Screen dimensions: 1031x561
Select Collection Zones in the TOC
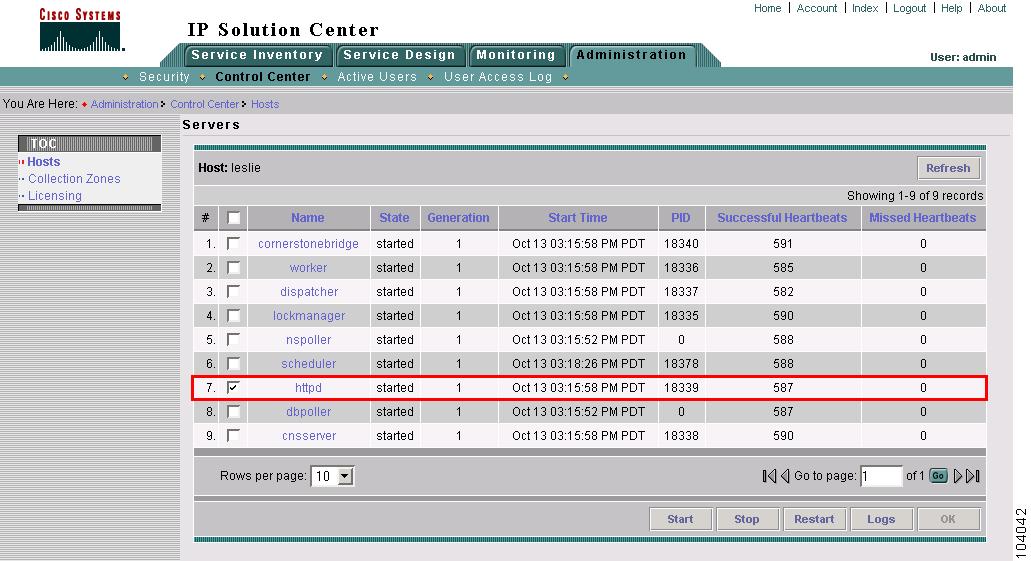74,179
